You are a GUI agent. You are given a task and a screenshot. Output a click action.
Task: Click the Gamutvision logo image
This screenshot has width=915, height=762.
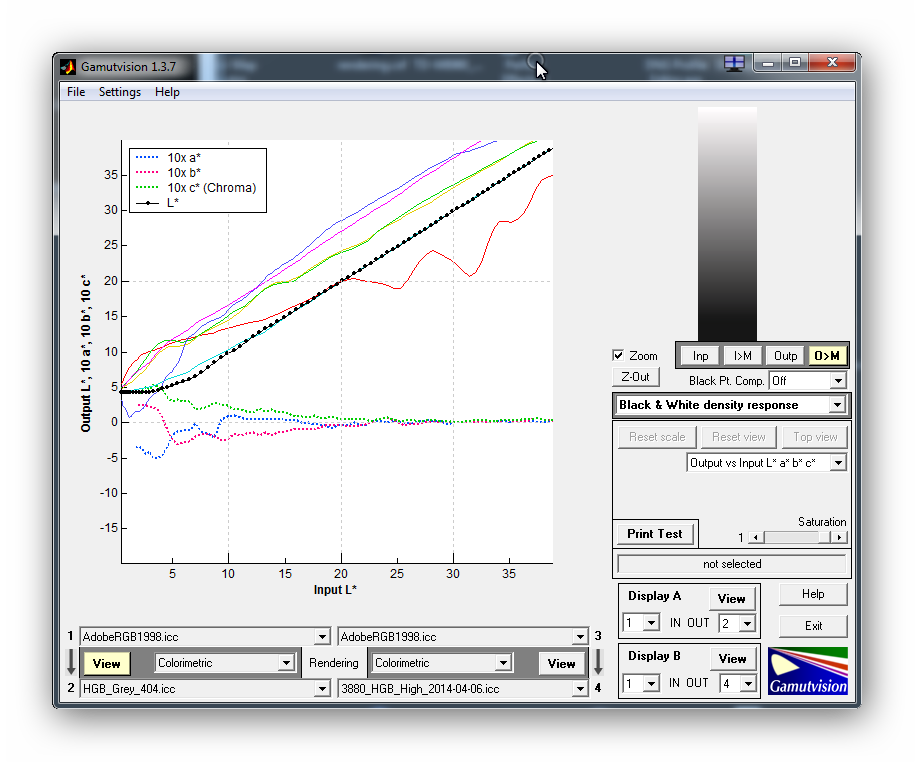[808, 671]
